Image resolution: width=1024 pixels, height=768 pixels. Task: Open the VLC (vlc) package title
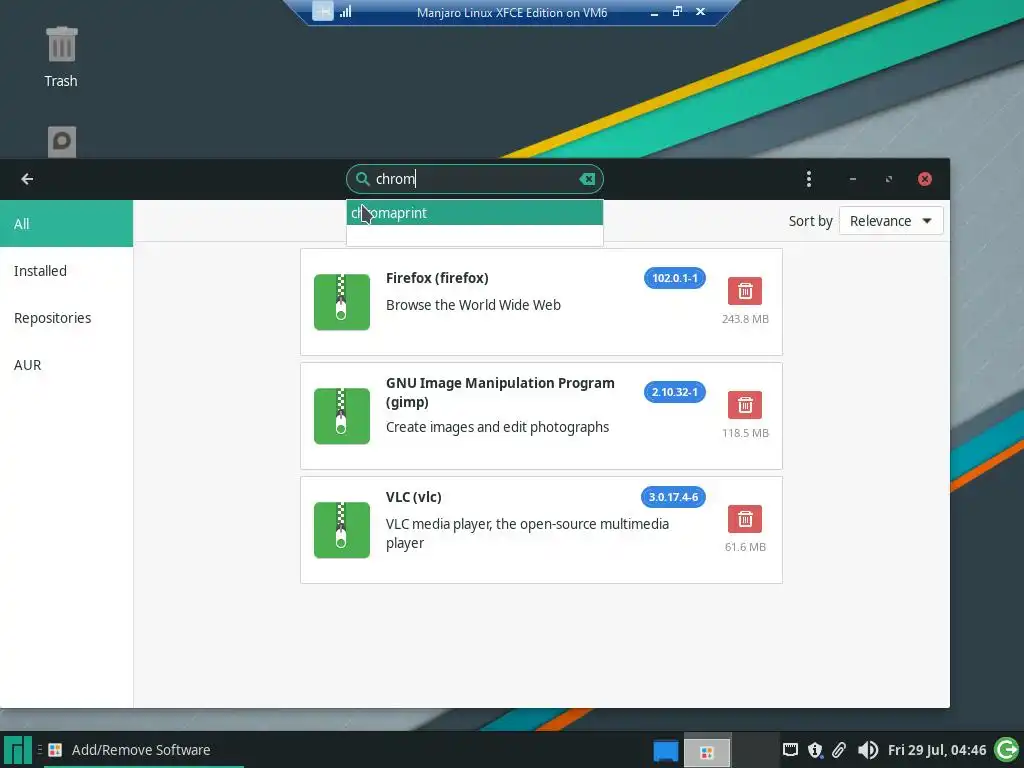point(413,496)
